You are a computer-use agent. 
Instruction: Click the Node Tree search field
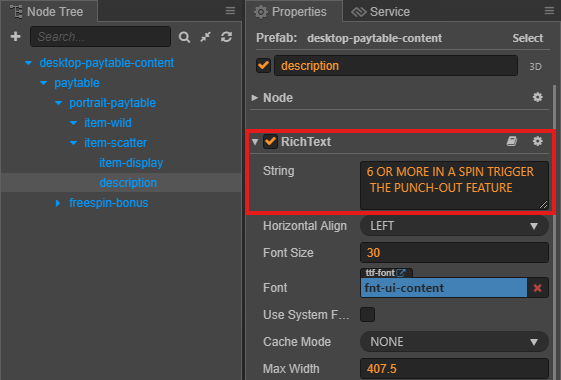(101, 36)
